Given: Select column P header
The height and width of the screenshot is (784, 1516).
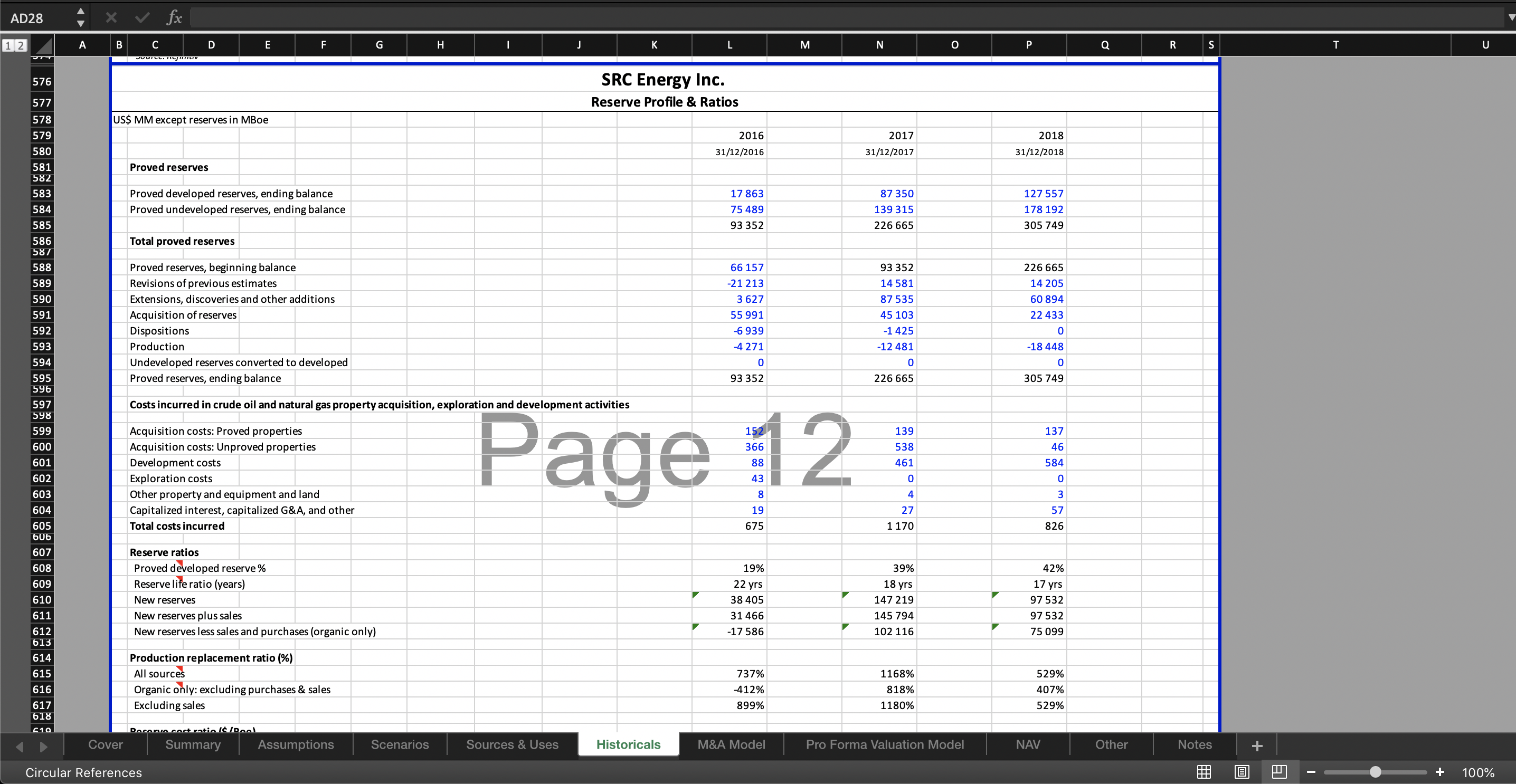Looking at the screenshot, I should (1029, 45).
